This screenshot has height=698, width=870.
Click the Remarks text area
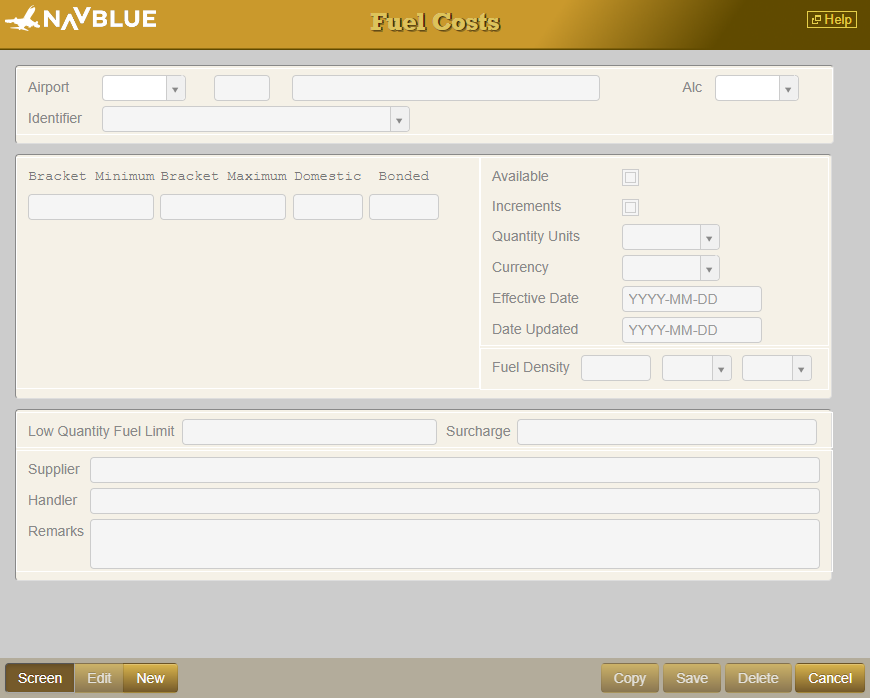pos(455,544)
